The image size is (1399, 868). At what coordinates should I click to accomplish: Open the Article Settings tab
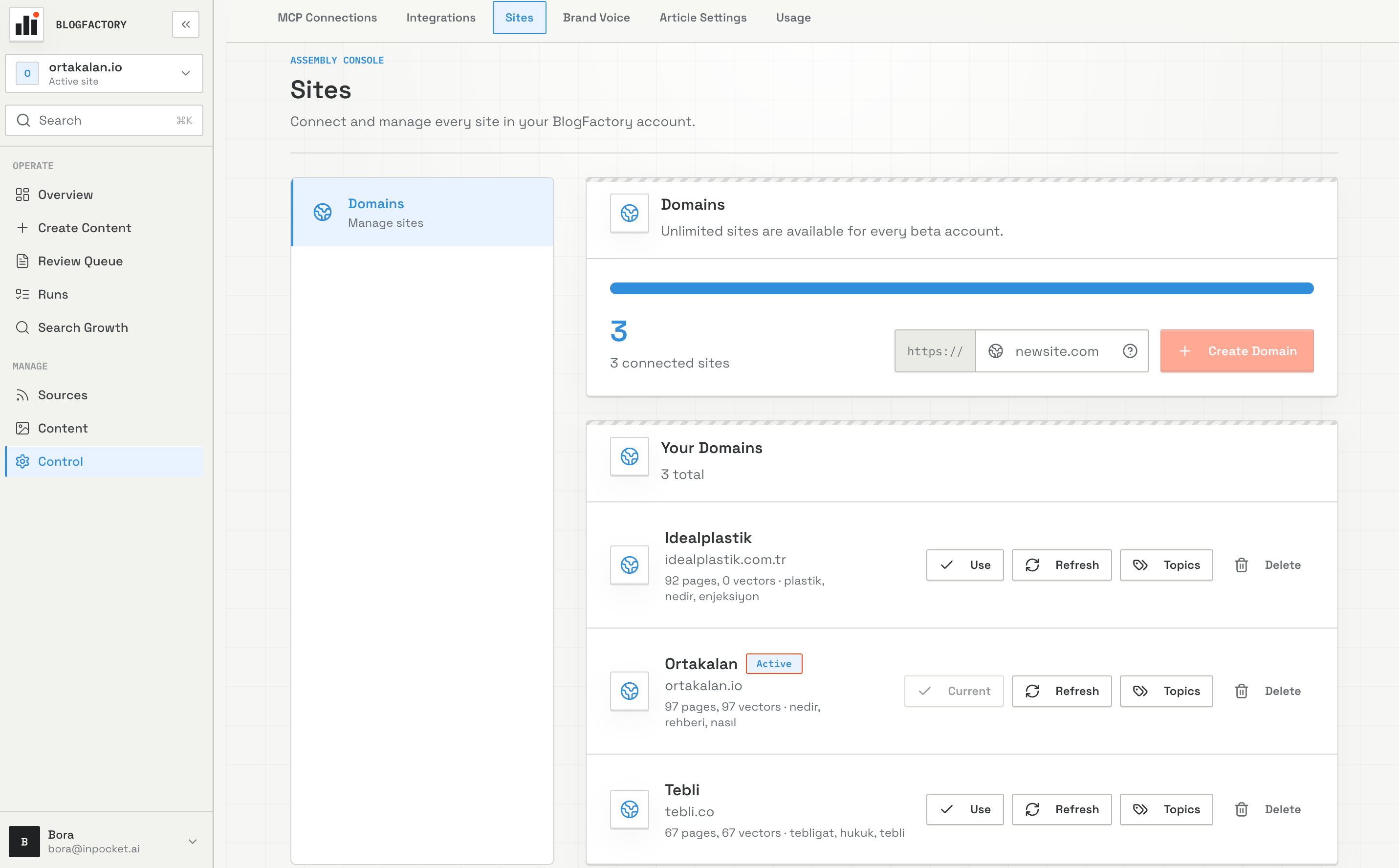702,18
